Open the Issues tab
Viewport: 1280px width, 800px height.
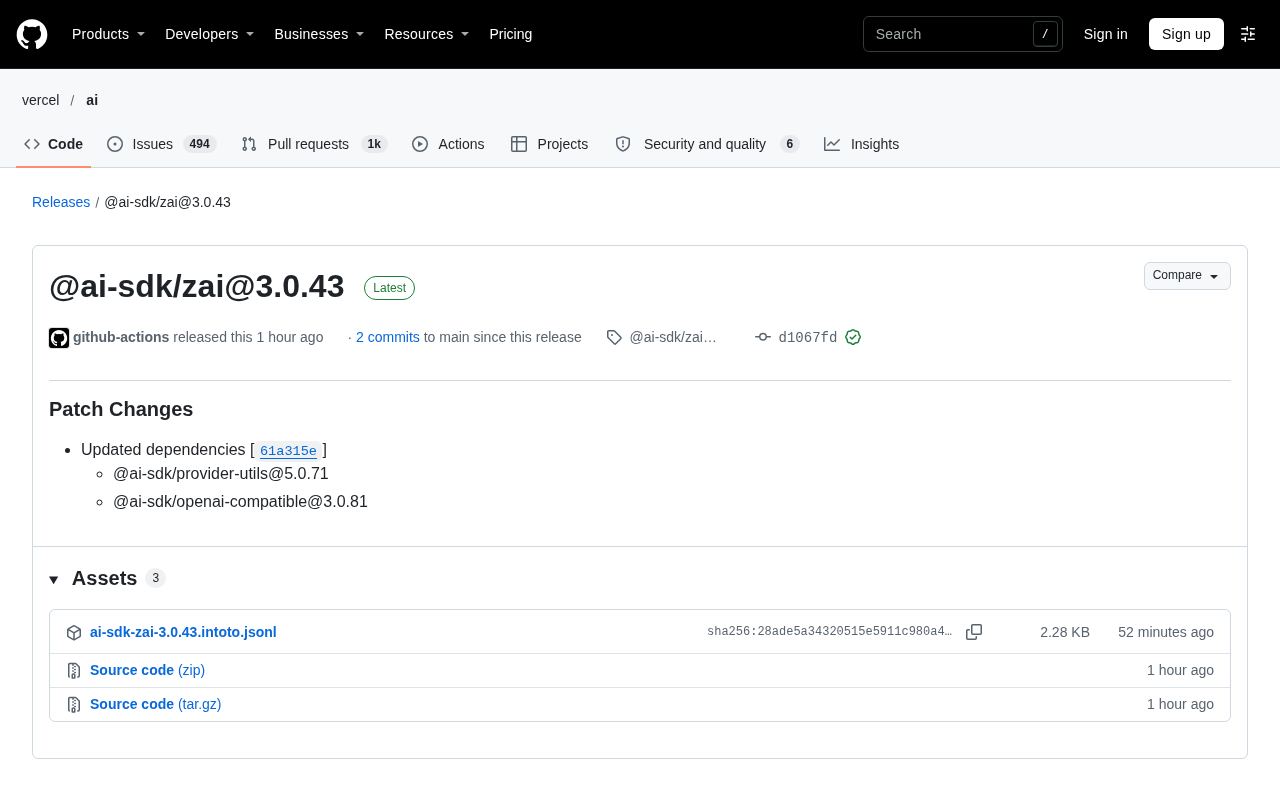[161, 144]
